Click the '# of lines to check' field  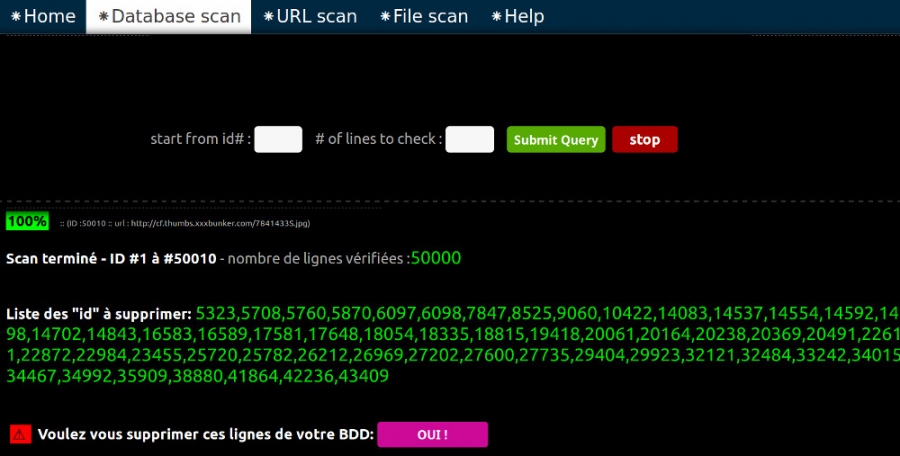pyautogui.click(x=469, y=139)
